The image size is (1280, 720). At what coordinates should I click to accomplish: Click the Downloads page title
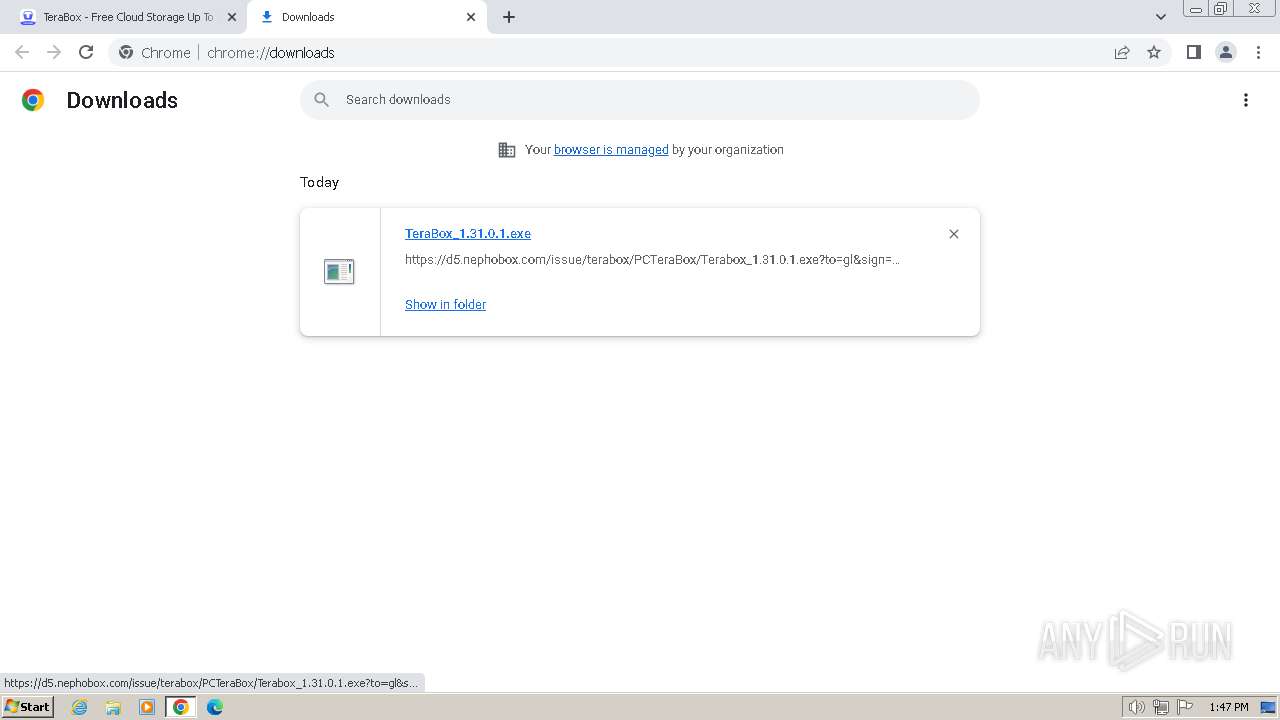pos(122,100)
